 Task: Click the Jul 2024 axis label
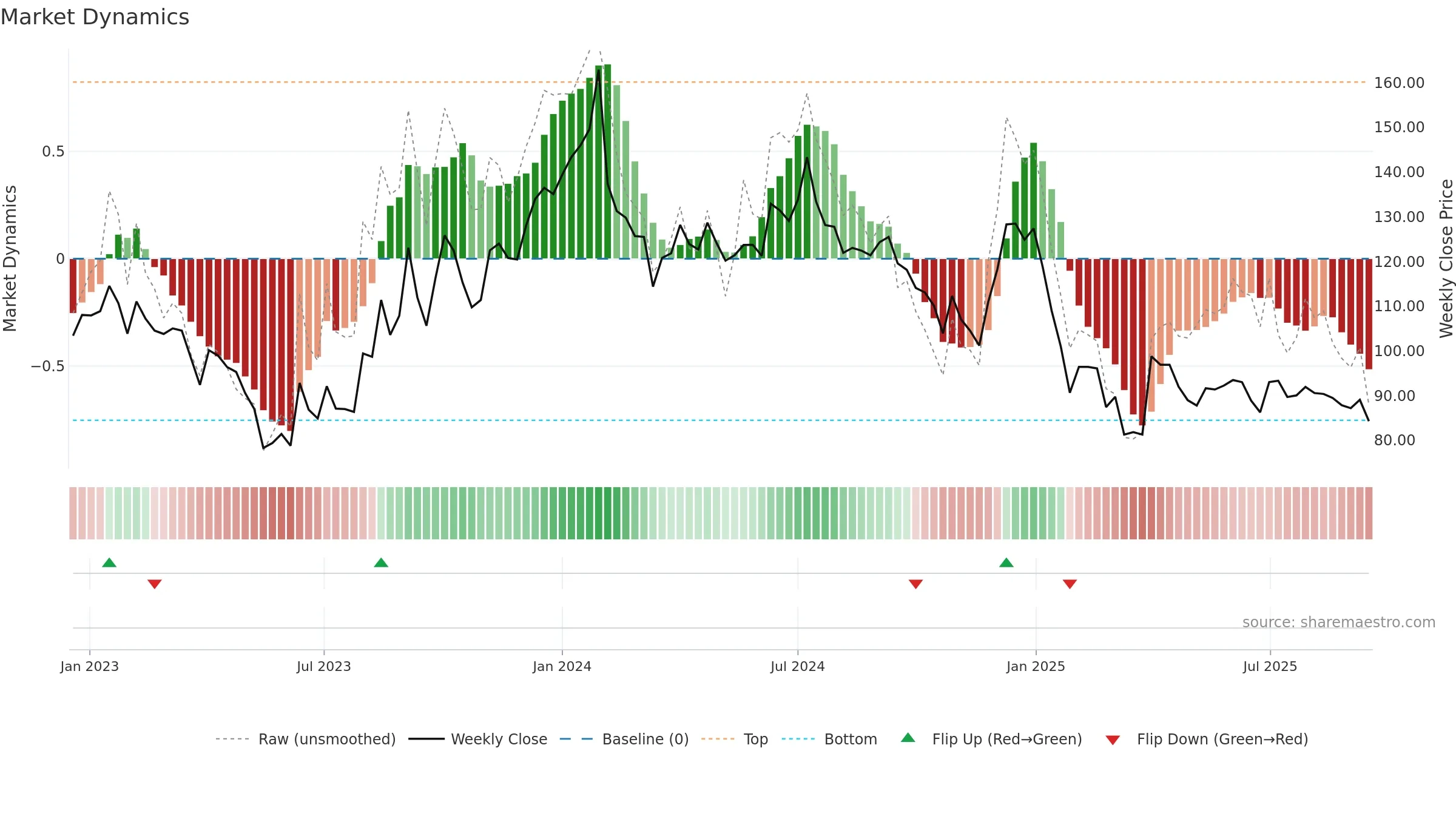pos(798,666)
